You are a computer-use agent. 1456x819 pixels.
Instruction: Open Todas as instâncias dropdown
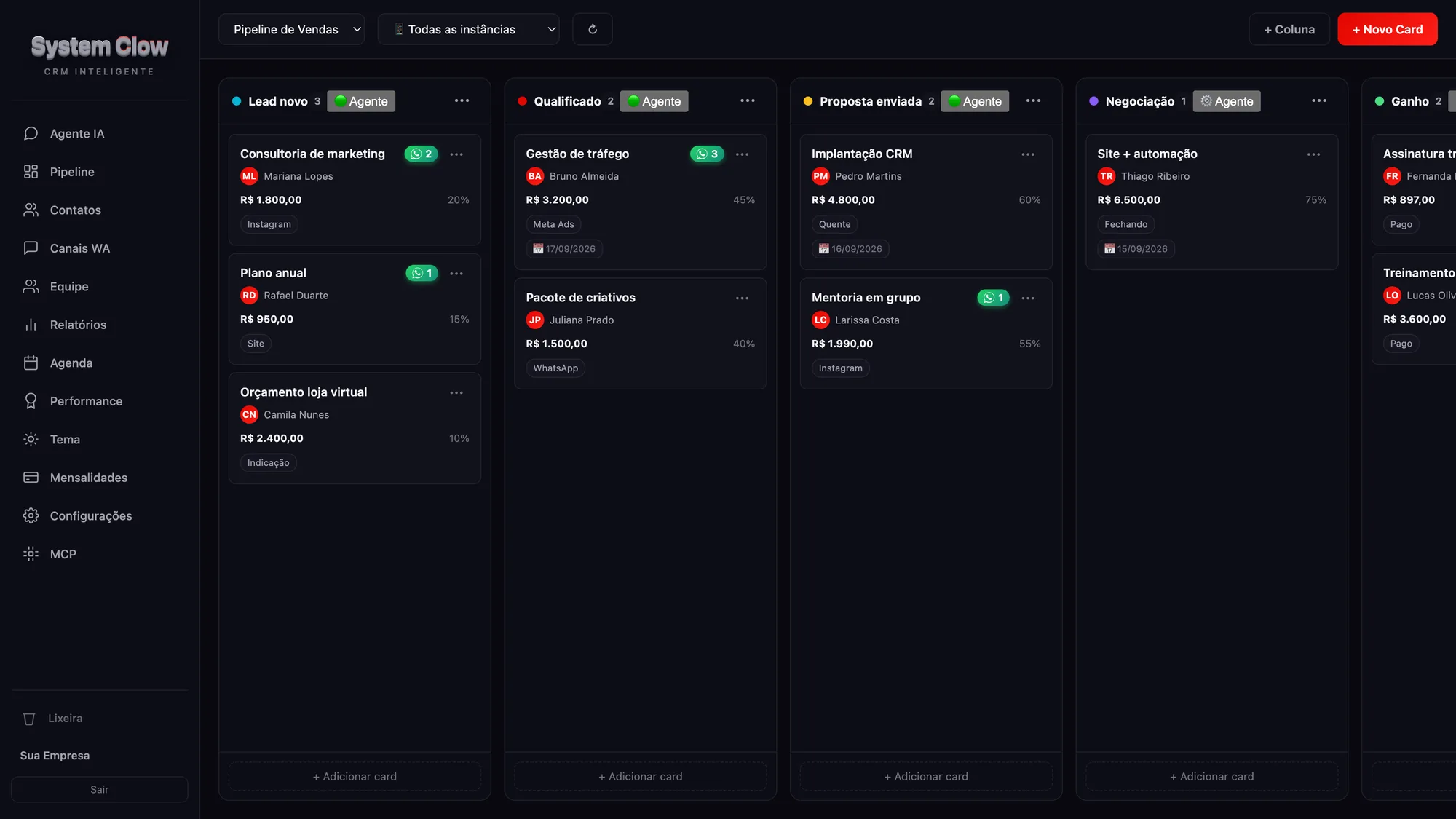click(x=468, y=29)
